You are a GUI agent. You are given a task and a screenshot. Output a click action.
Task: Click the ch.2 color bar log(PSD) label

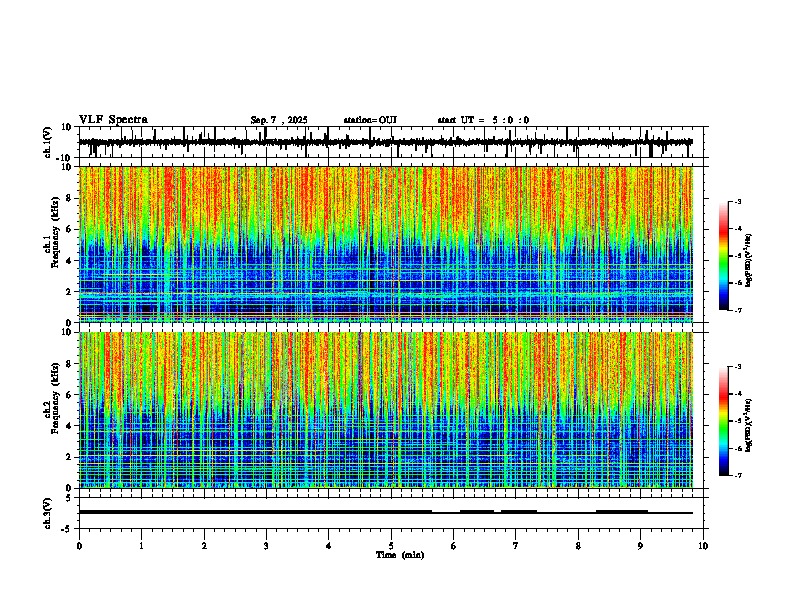tap(748, 426)
